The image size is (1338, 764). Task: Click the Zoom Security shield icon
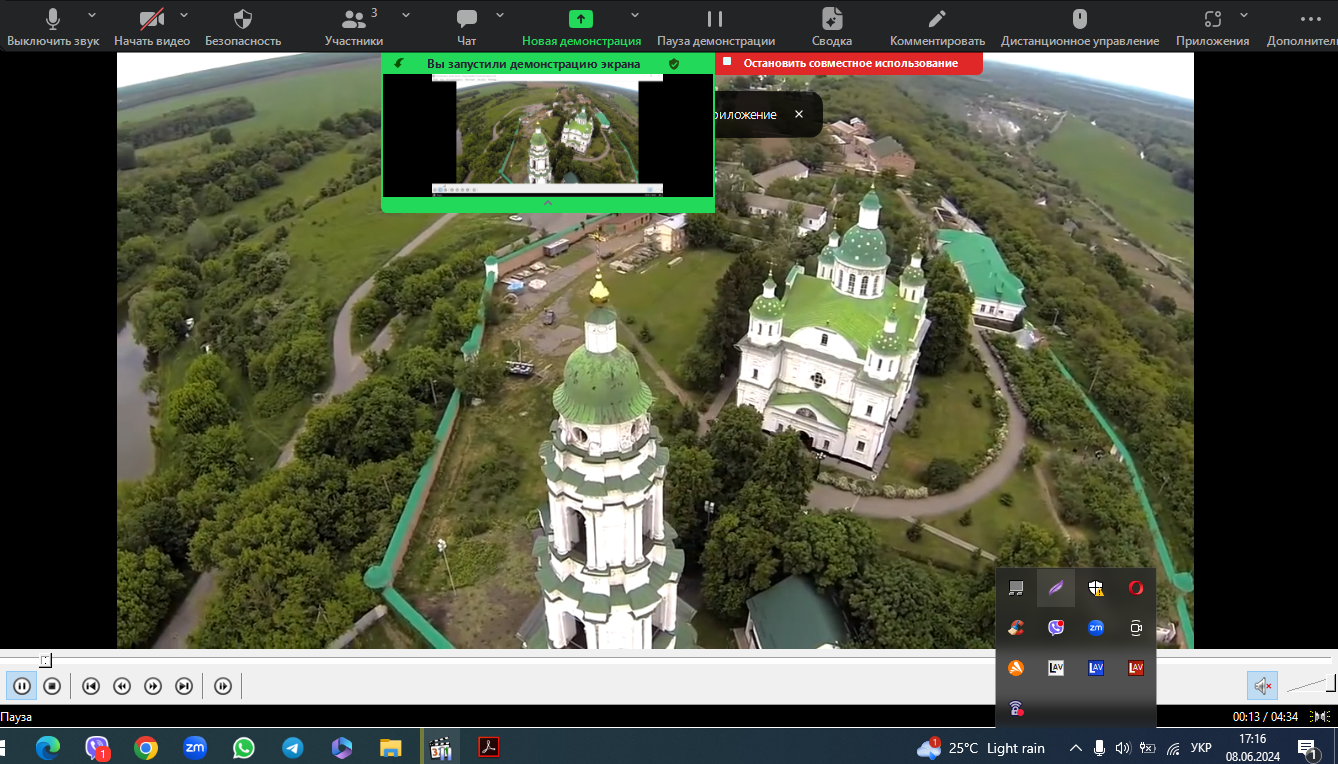tap(243, 20)
